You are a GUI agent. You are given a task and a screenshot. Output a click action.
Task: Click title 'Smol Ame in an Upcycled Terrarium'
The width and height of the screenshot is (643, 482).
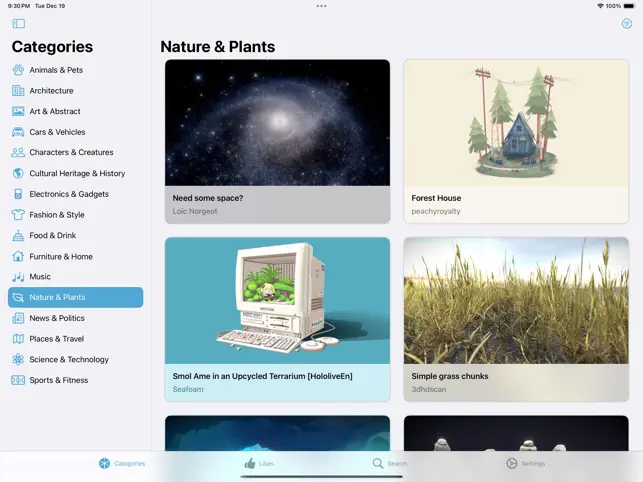click(262, 376)
